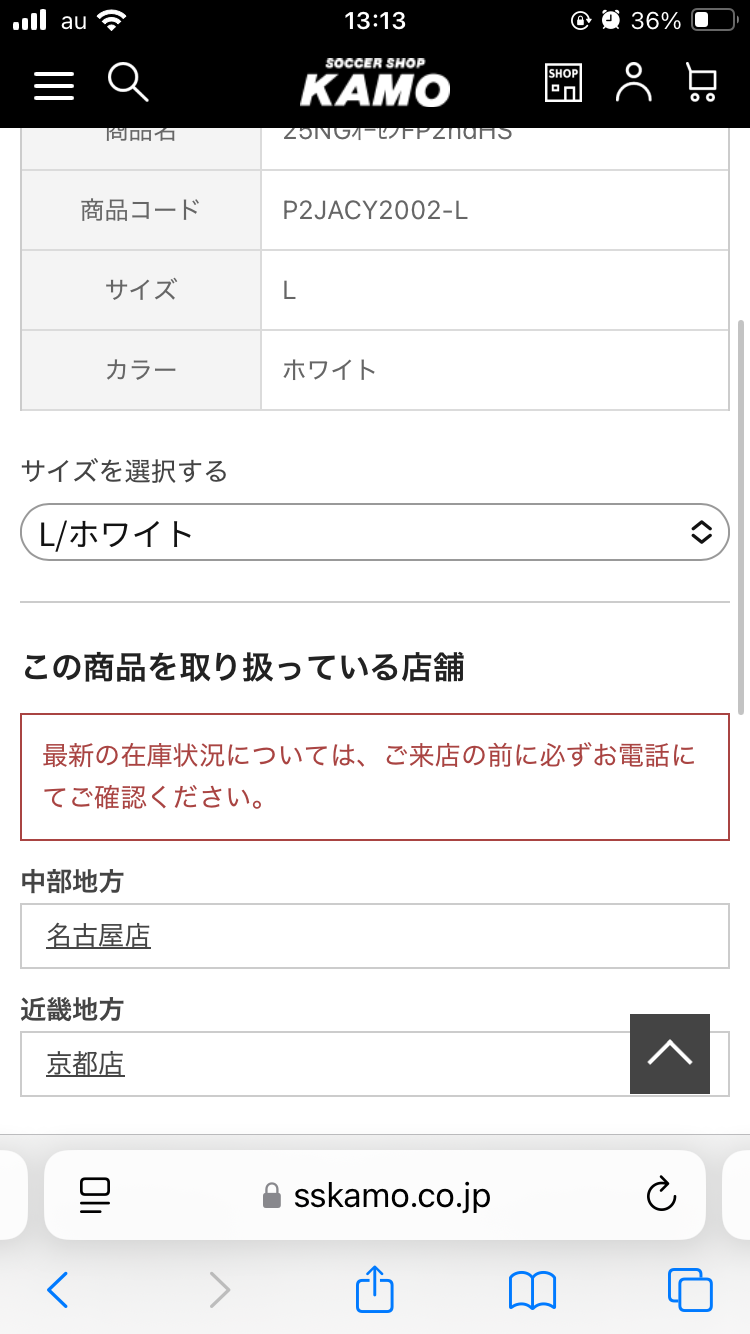The image size is (750, 1334).
Task: View the shopping cart icon
Action: pyautogui.click(x=702, y=83)
